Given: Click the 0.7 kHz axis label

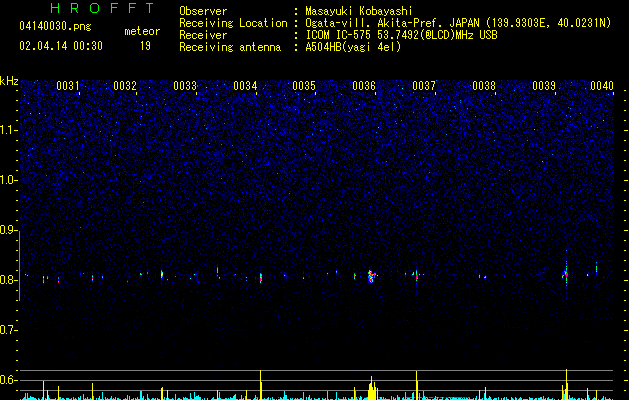Looking at the screenshot, I should click(8, 330).
